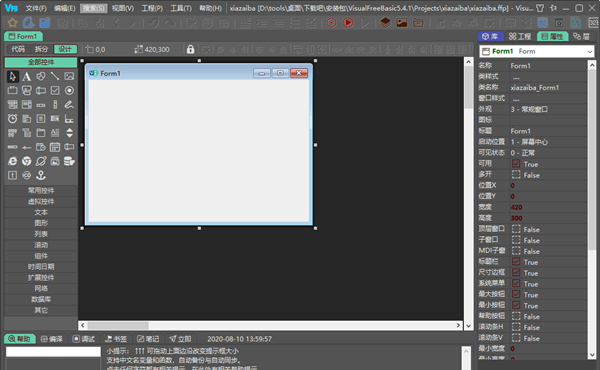
Task: Select the Option radio button control
Action: 69,90
